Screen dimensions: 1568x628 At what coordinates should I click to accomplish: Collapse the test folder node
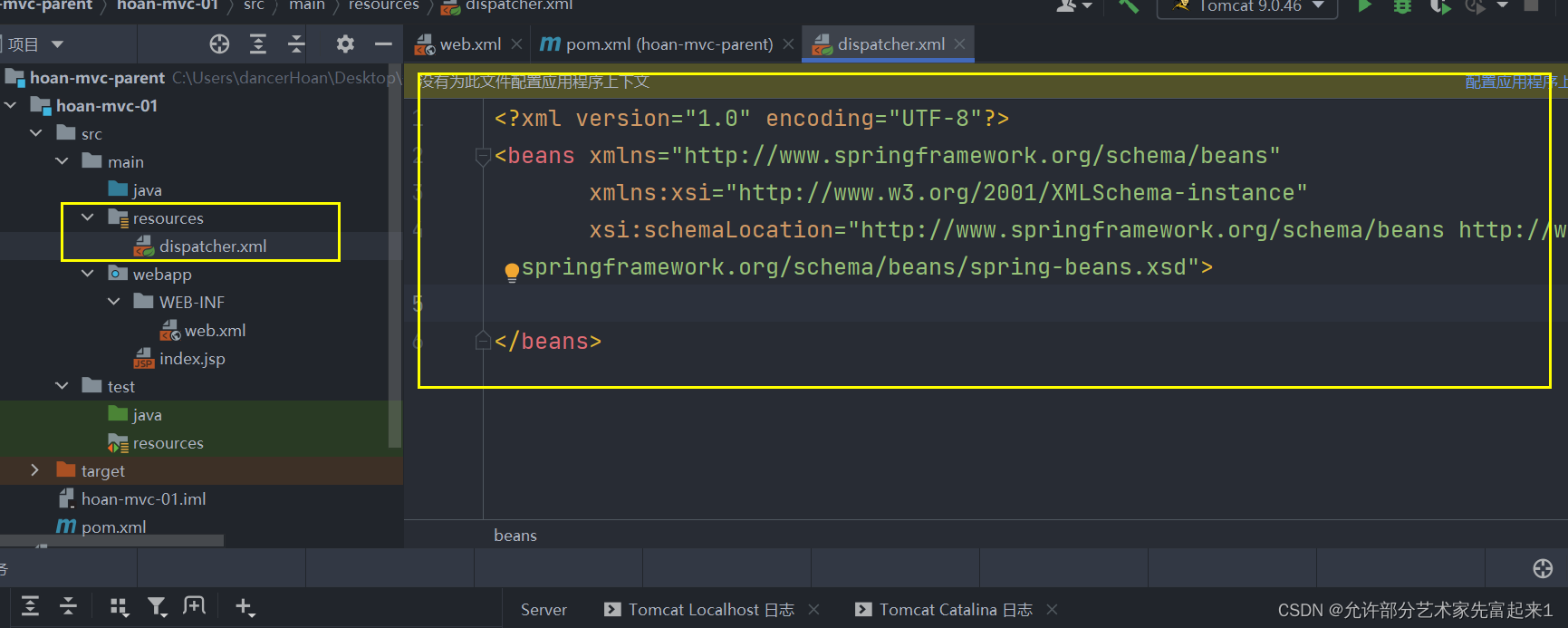(x=62, y=387)
